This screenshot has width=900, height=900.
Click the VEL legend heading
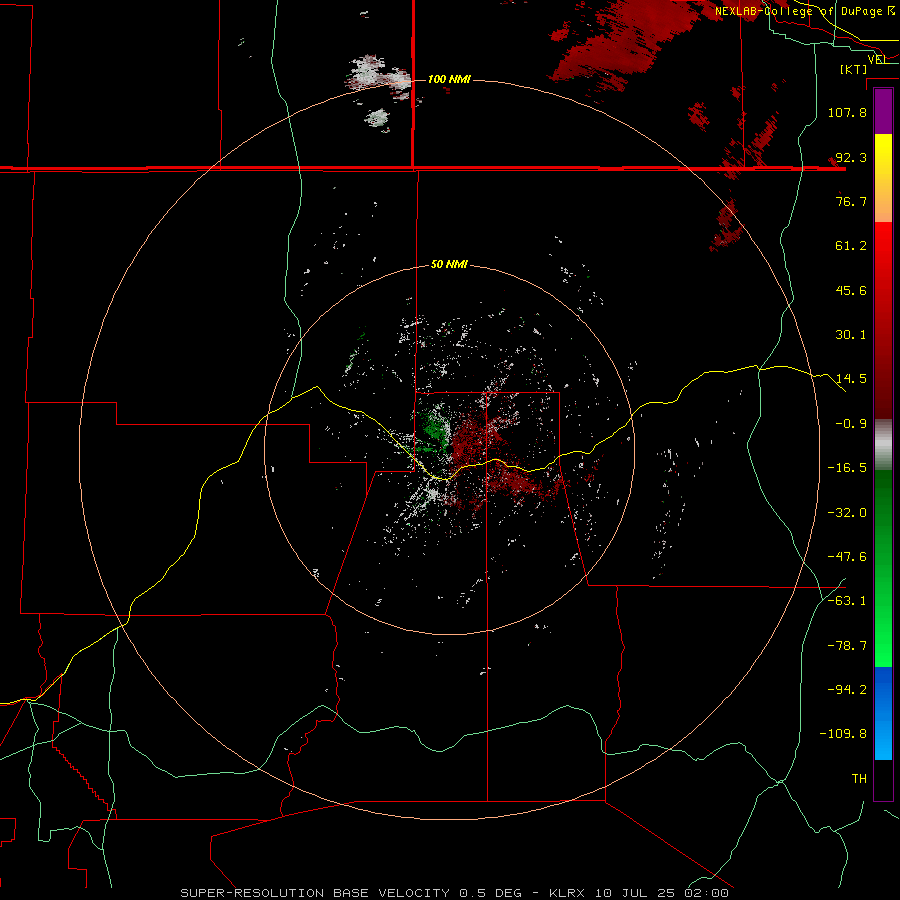877,59
